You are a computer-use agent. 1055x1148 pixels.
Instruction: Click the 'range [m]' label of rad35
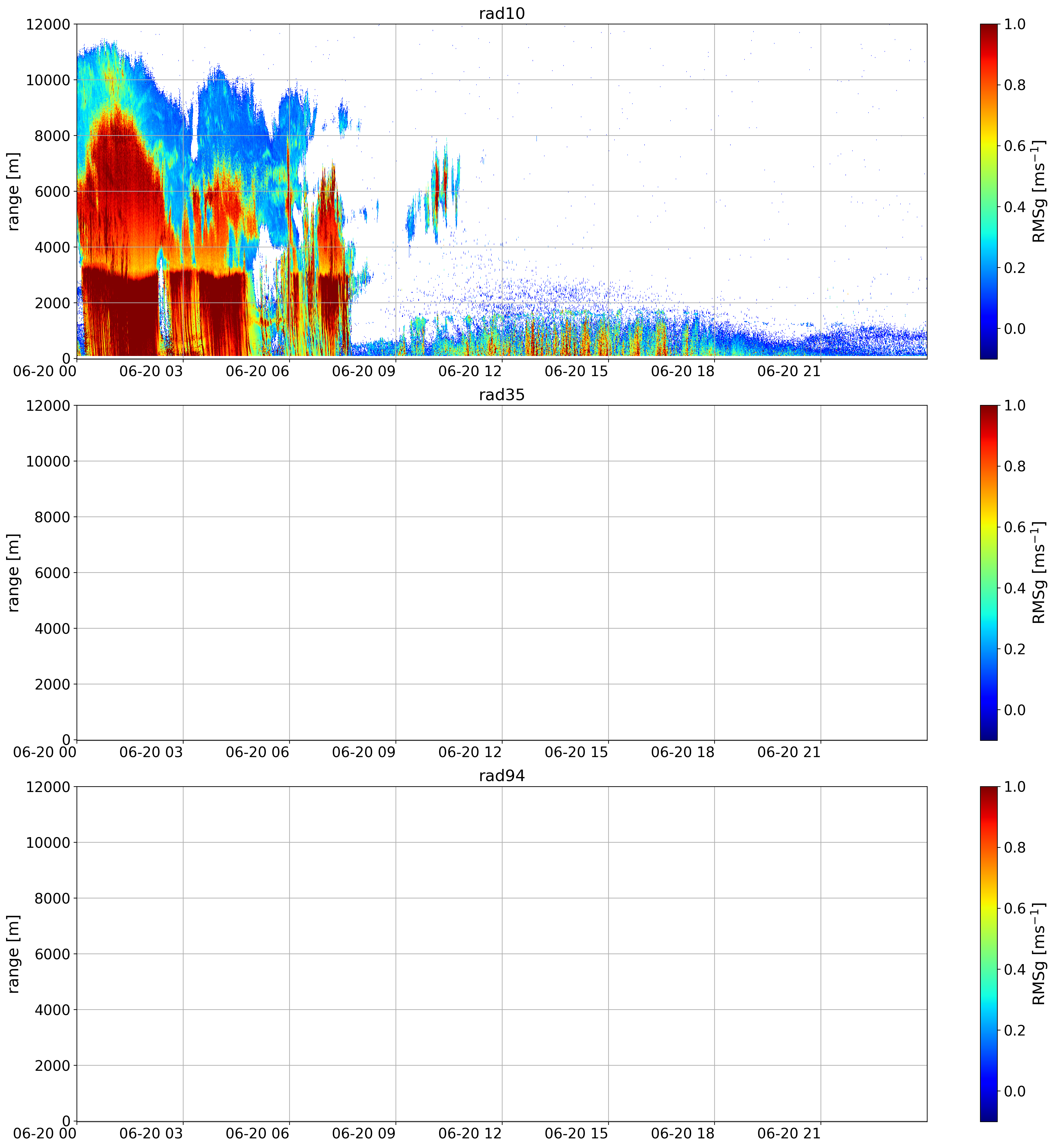14,572
